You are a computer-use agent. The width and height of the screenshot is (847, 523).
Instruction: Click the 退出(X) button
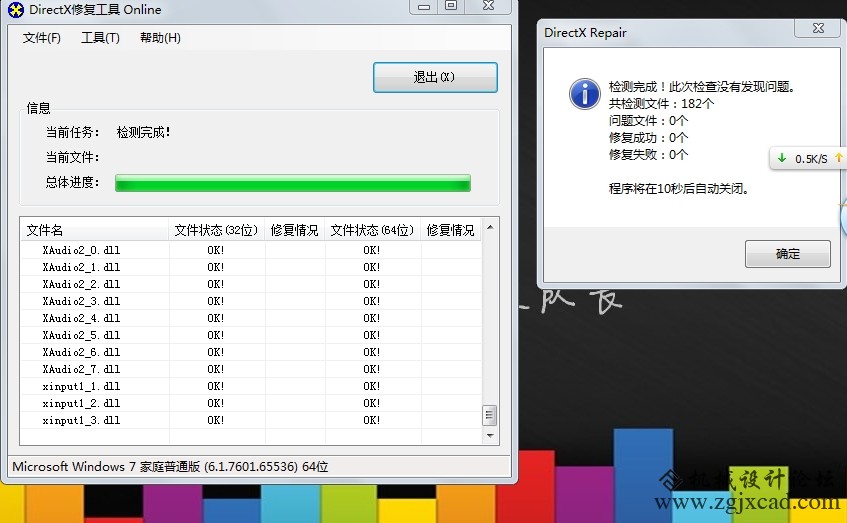tap(435, 77)
